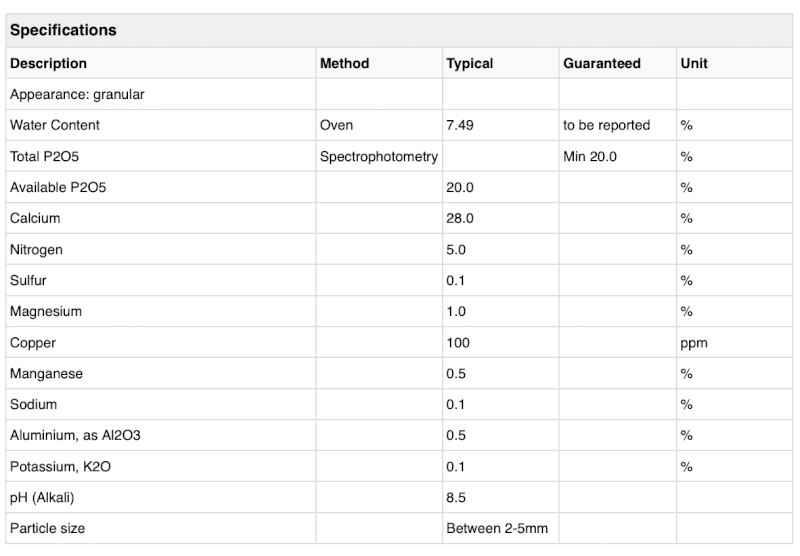Select the Description column header
The width and height of the screenshot is (800, 556).
point(48,63)
